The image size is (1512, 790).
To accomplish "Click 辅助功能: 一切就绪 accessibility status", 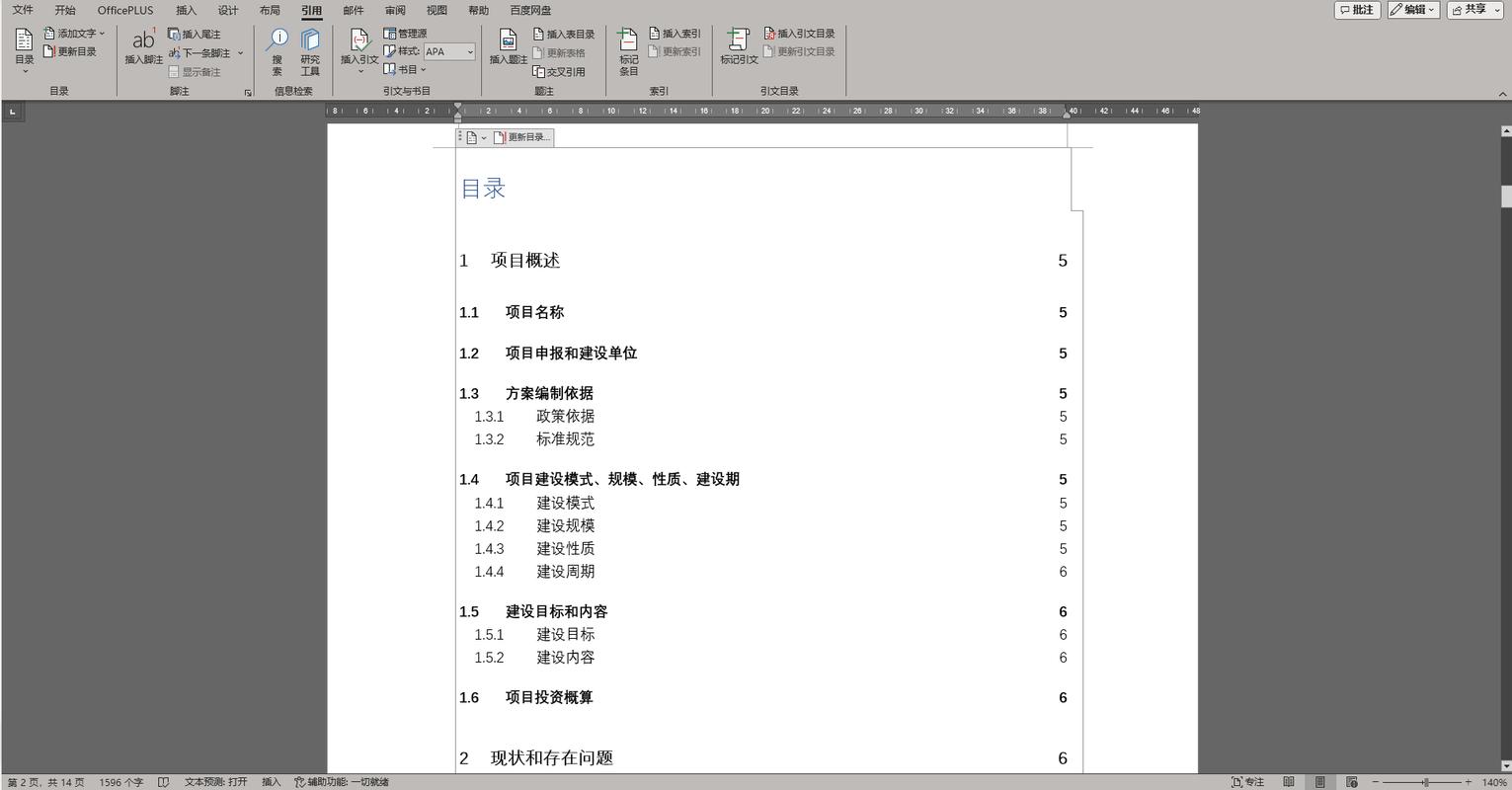I will coord(341,782).
